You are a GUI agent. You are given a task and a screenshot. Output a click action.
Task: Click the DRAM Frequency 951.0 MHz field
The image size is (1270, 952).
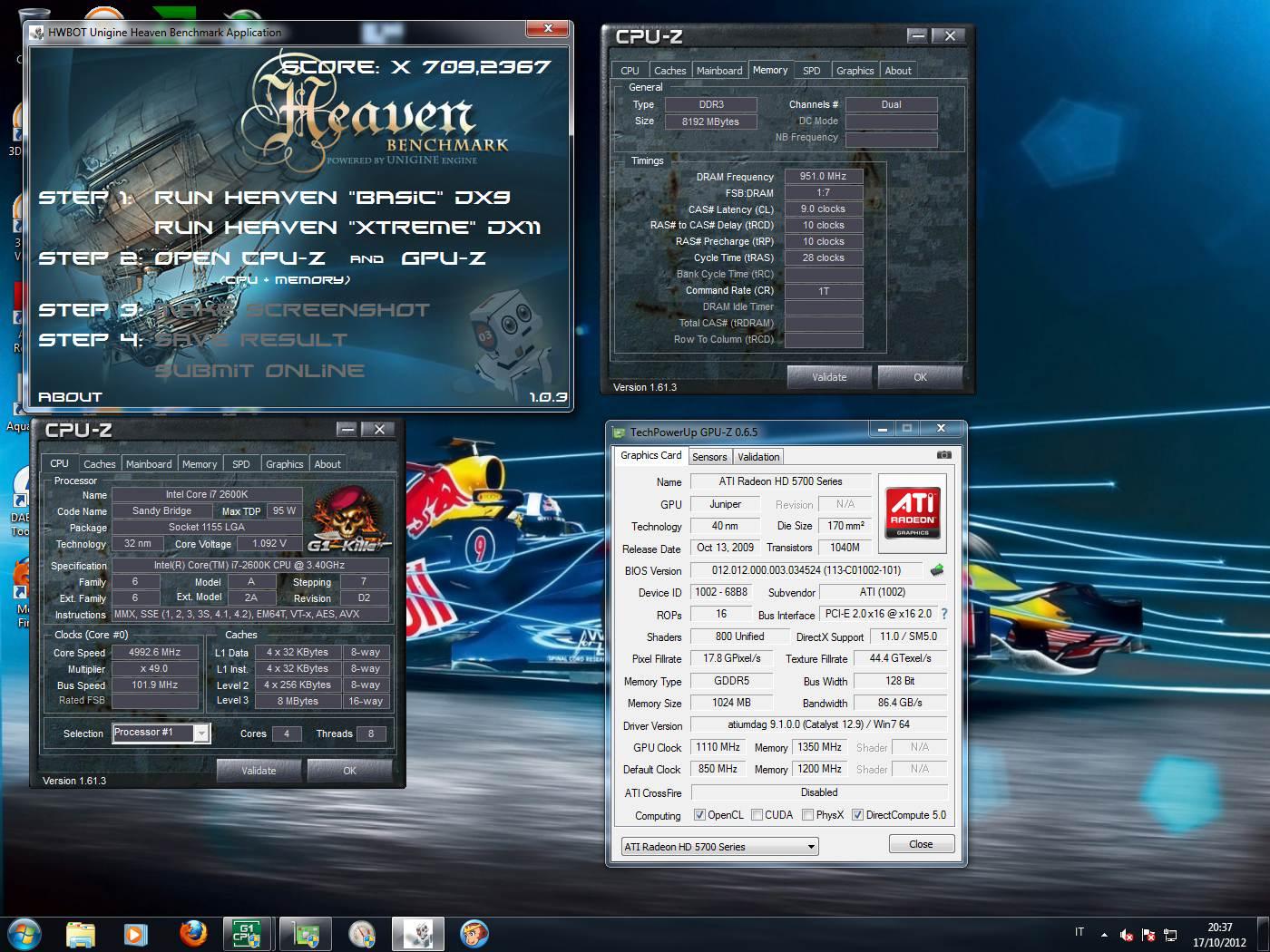tap(823, 177)
